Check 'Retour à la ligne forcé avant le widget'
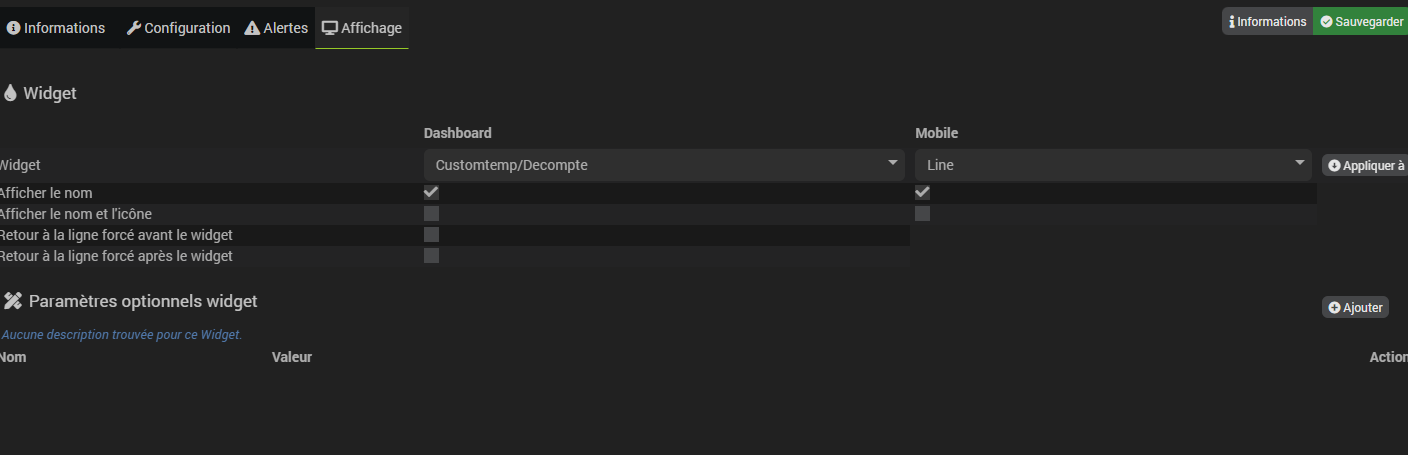This screenshot has height=455, width=1408. click(x=431, y=235)
